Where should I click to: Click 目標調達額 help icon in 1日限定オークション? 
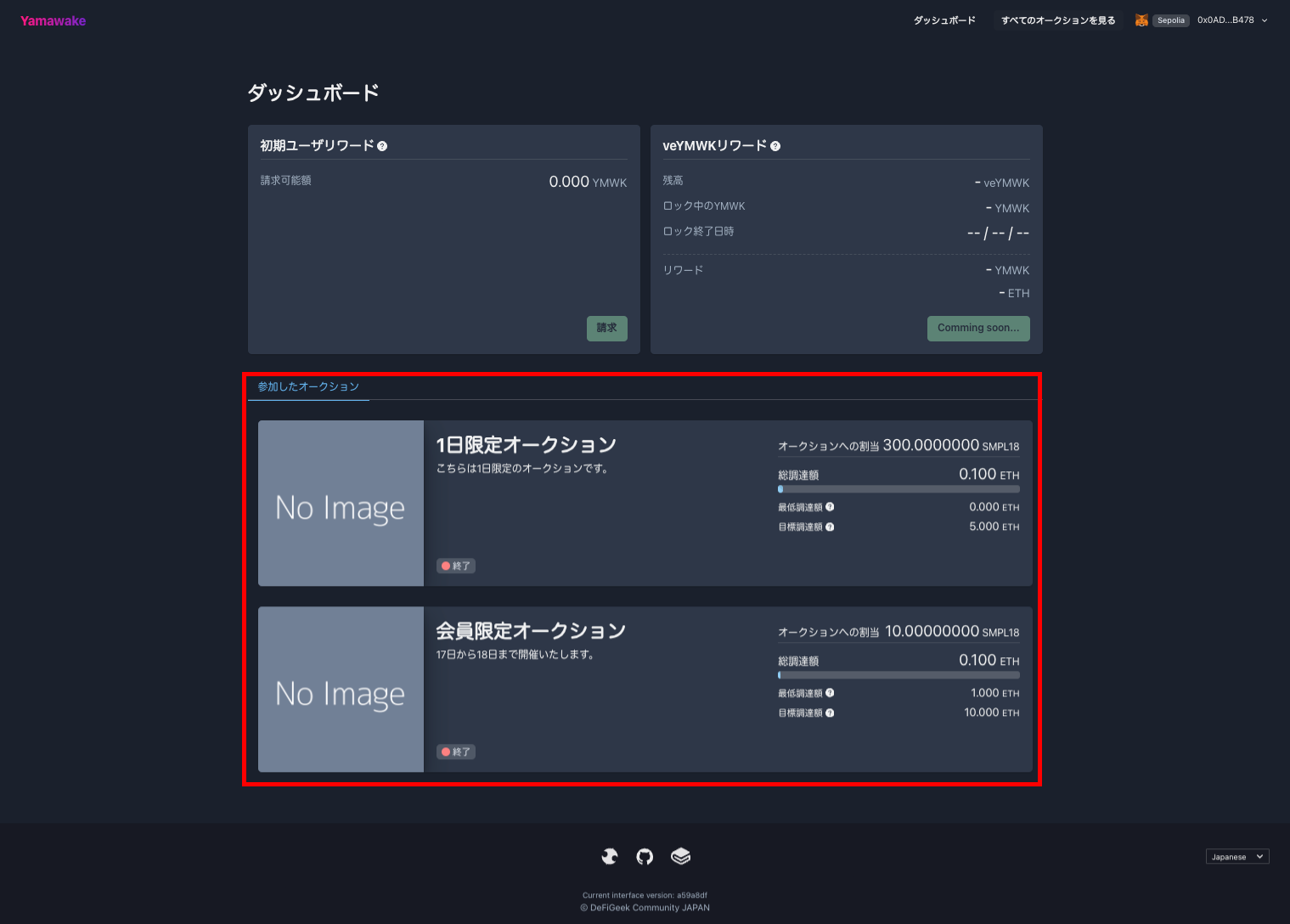click(830, 527)
